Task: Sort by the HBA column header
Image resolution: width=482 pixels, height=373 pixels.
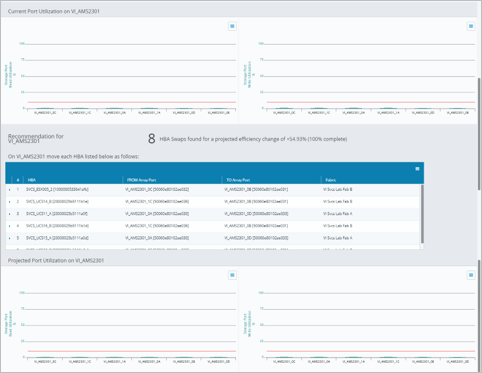Action: pos(32,180)
